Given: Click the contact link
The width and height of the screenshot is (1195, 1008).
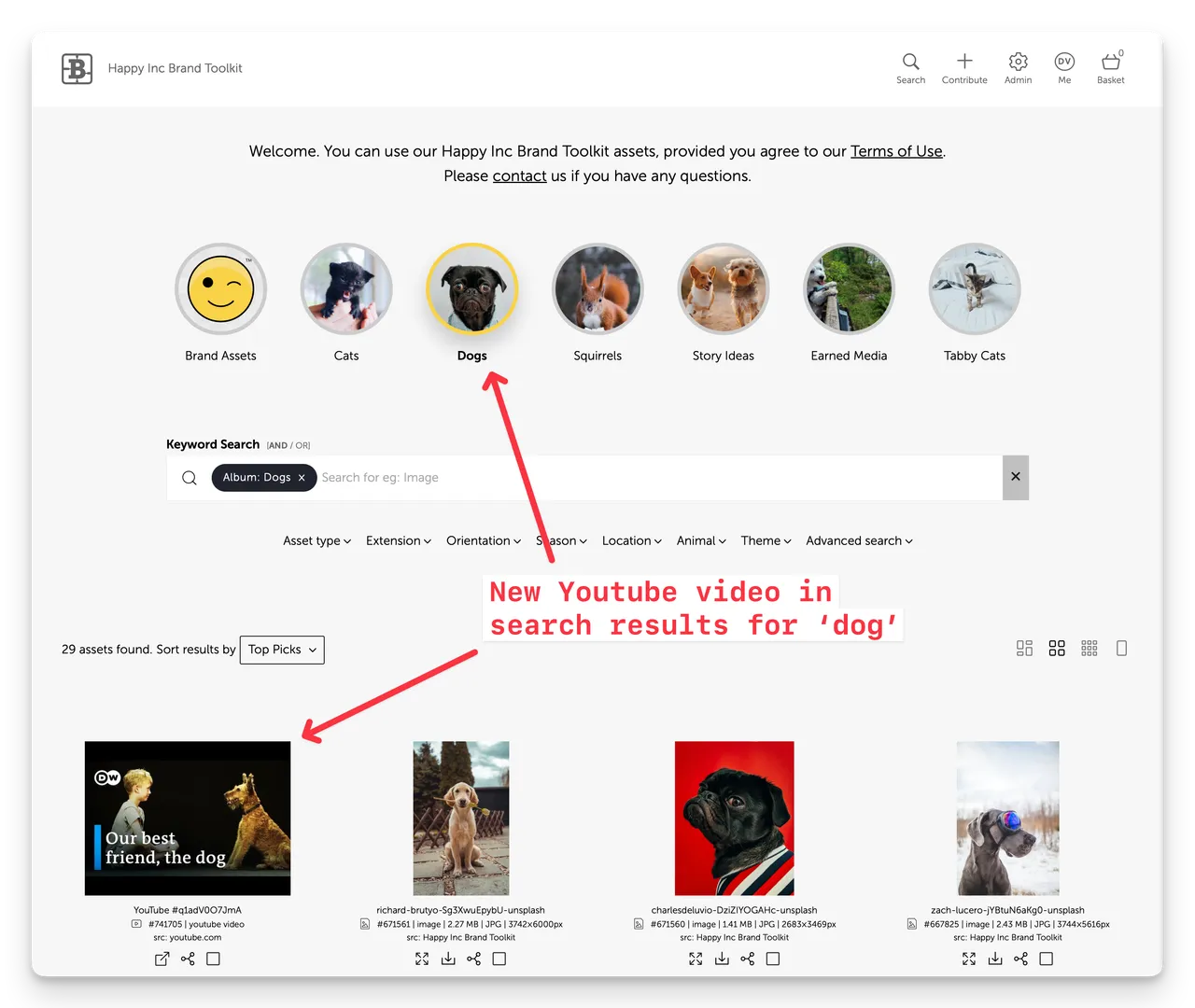Looking at the screenshot, I should point(519,175).
